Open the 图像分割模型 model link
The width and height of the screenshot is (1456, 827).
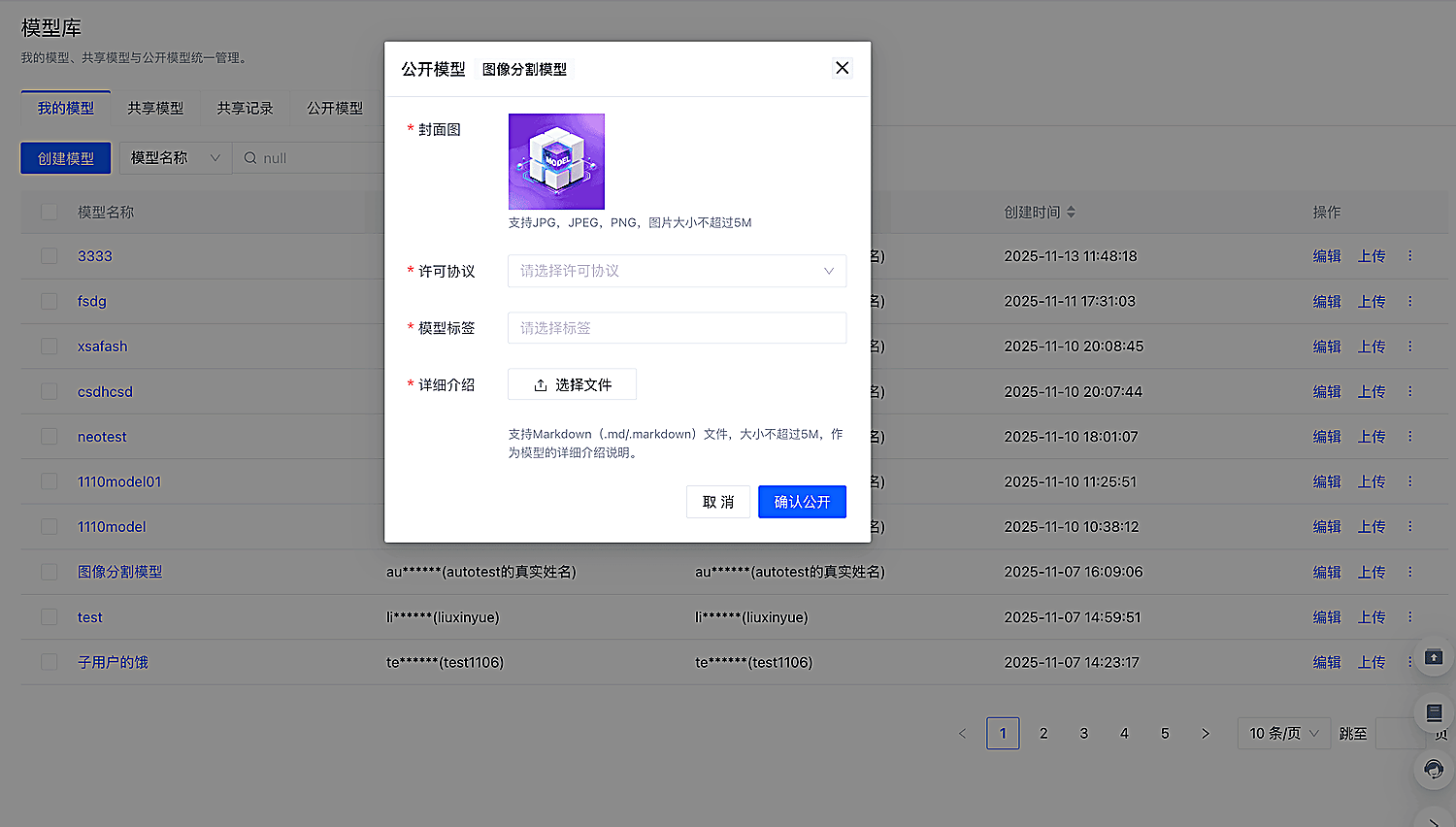click(120, 572)
